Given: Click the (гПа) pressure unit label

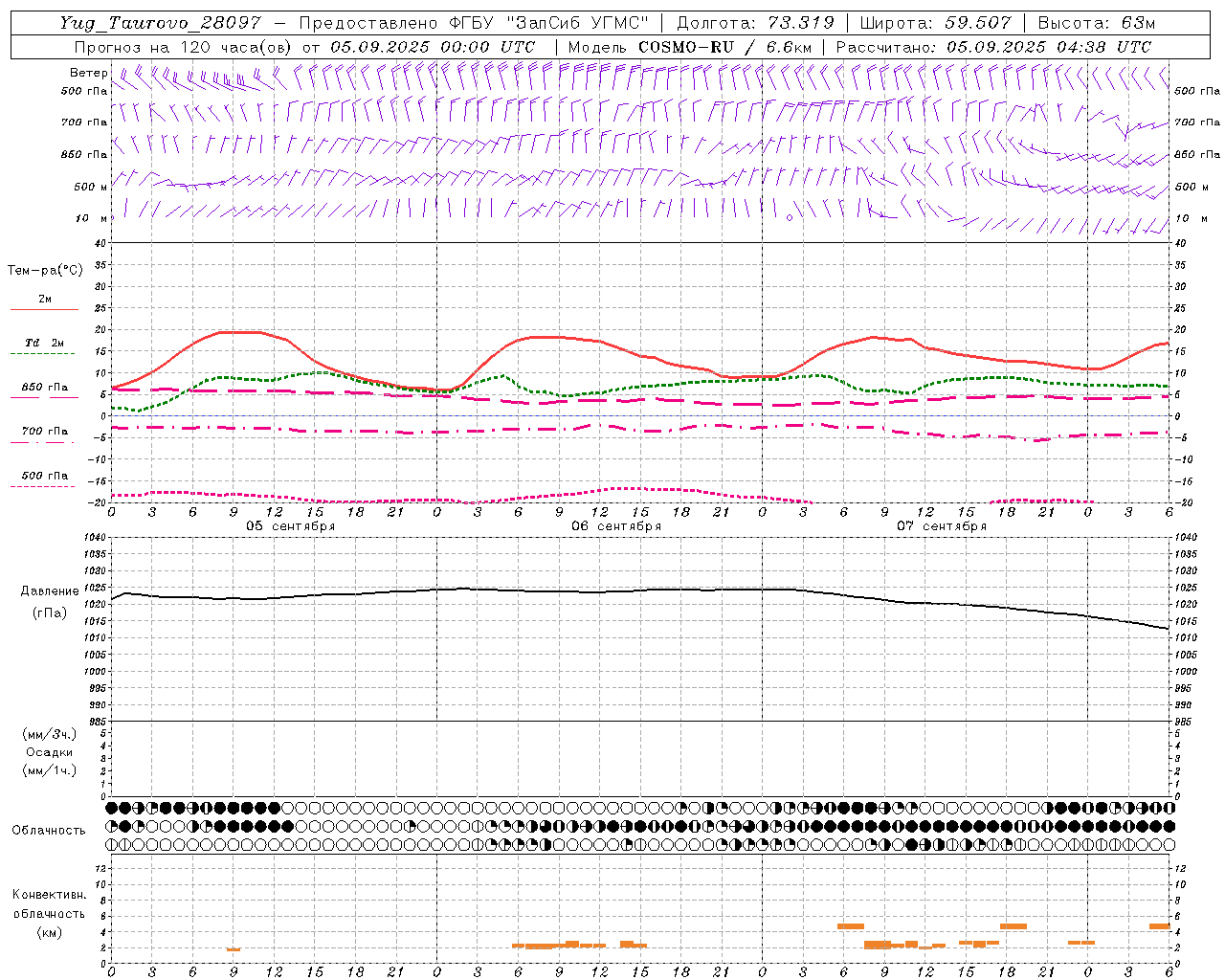Looking at the screenshot, I should pyautogui.click(x=50, y=612).
